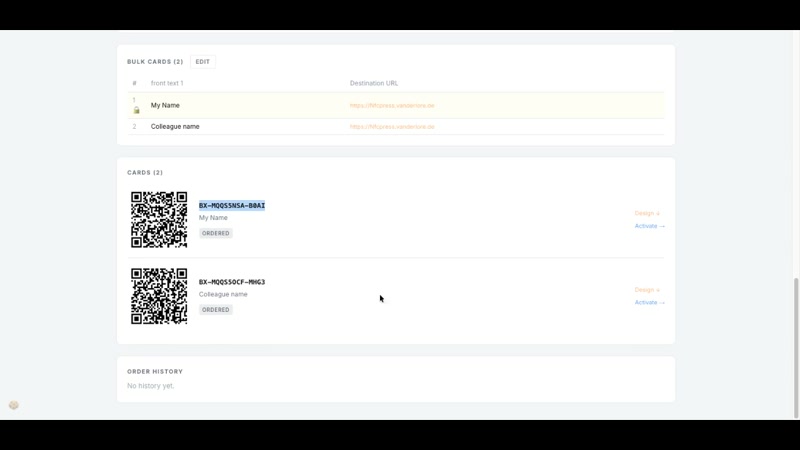Screen dimensions: 800x450
Task: Click the CARDS (2) heading
Action: pos(145,172)
